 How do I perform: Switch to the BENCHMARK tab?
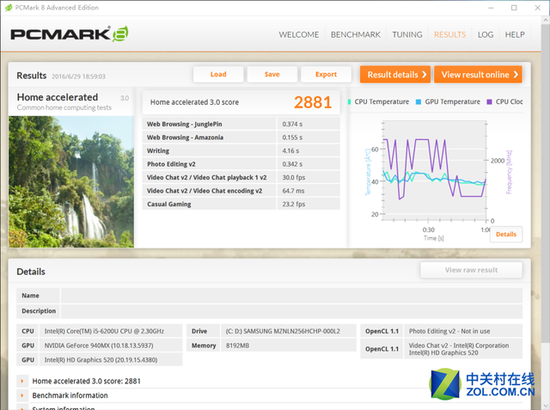pyautogui.click(x=355, y=35)
